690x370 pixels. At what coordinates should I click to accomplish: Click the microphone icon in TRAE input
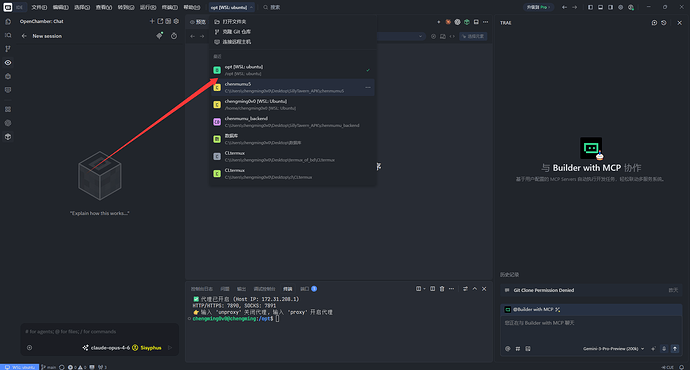[664, 348]
